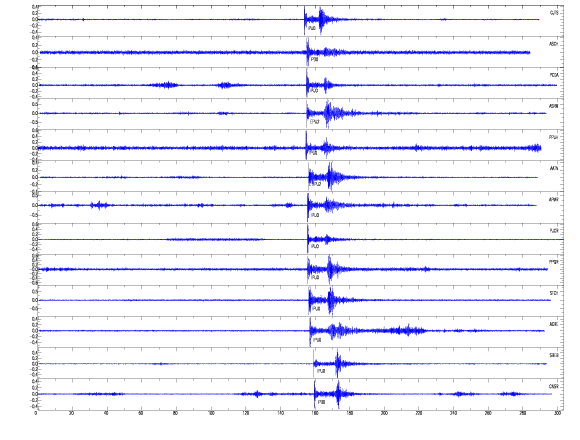Click the 160 tick on the time axis

314,413
